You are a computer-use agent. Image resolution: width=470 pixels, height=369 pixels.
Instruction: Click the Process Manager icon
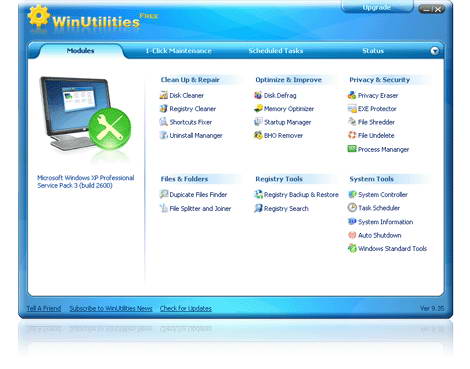352,149
